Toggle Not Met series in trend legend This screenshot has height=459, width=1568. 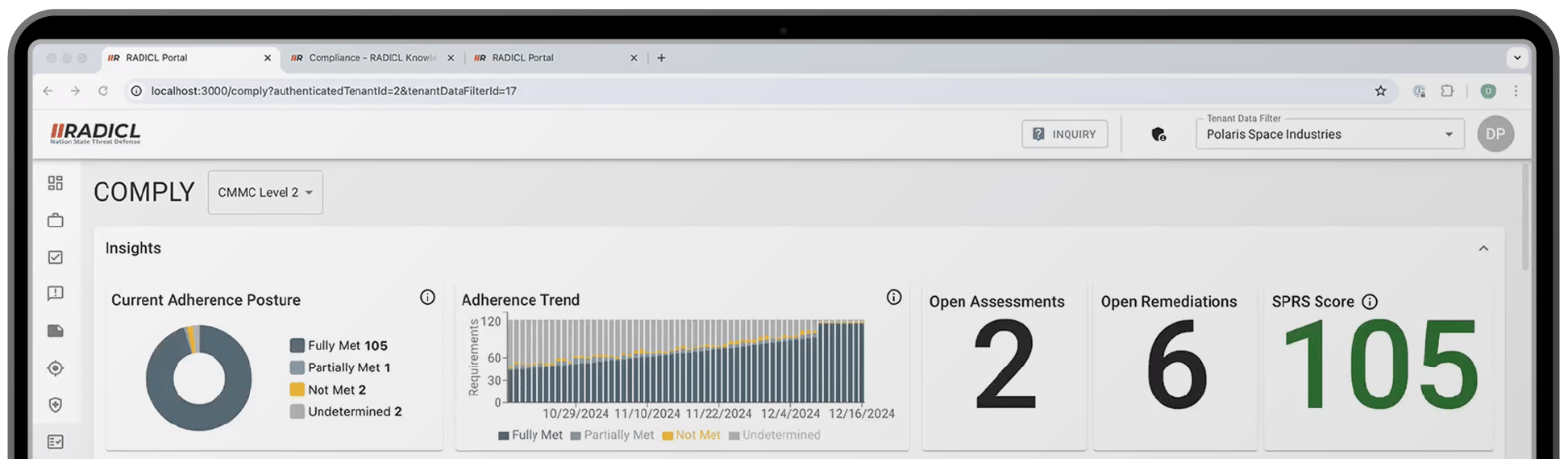(691, 436)
